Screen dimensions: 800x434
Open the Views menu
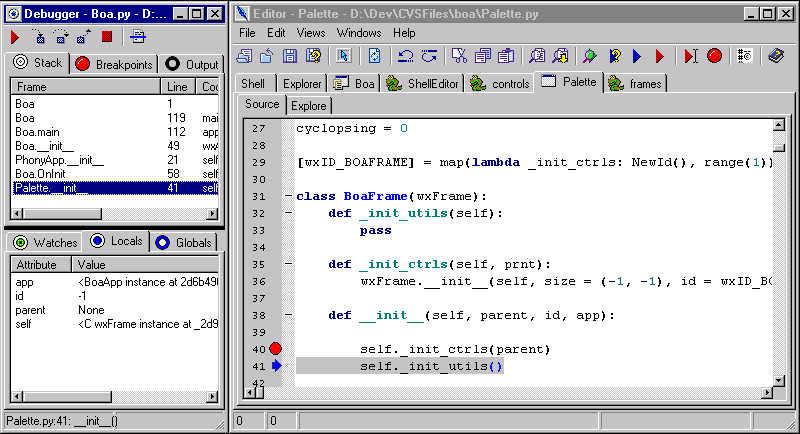point(311,32)
